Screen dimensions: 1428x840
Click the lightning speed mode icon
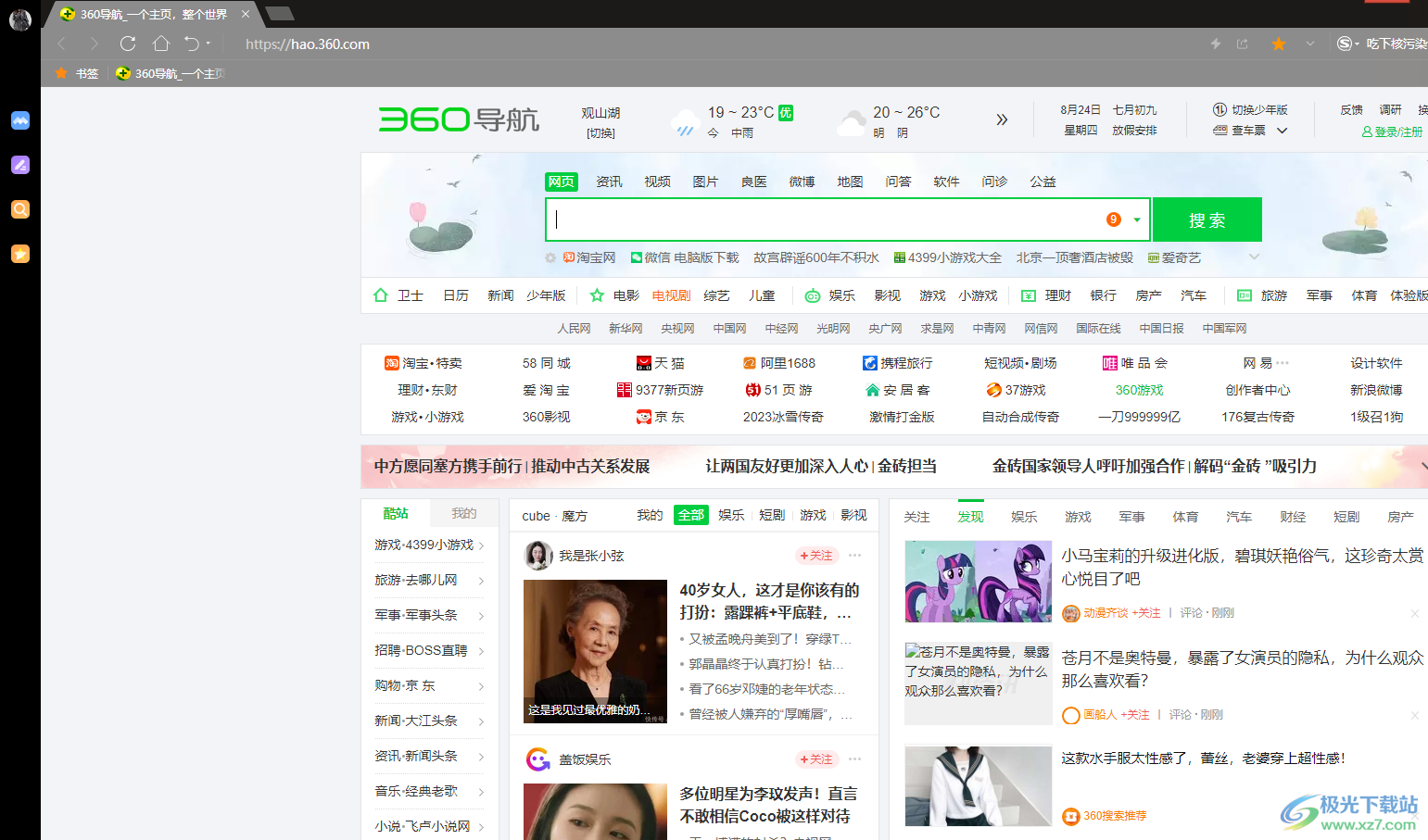pos(1216,44)
